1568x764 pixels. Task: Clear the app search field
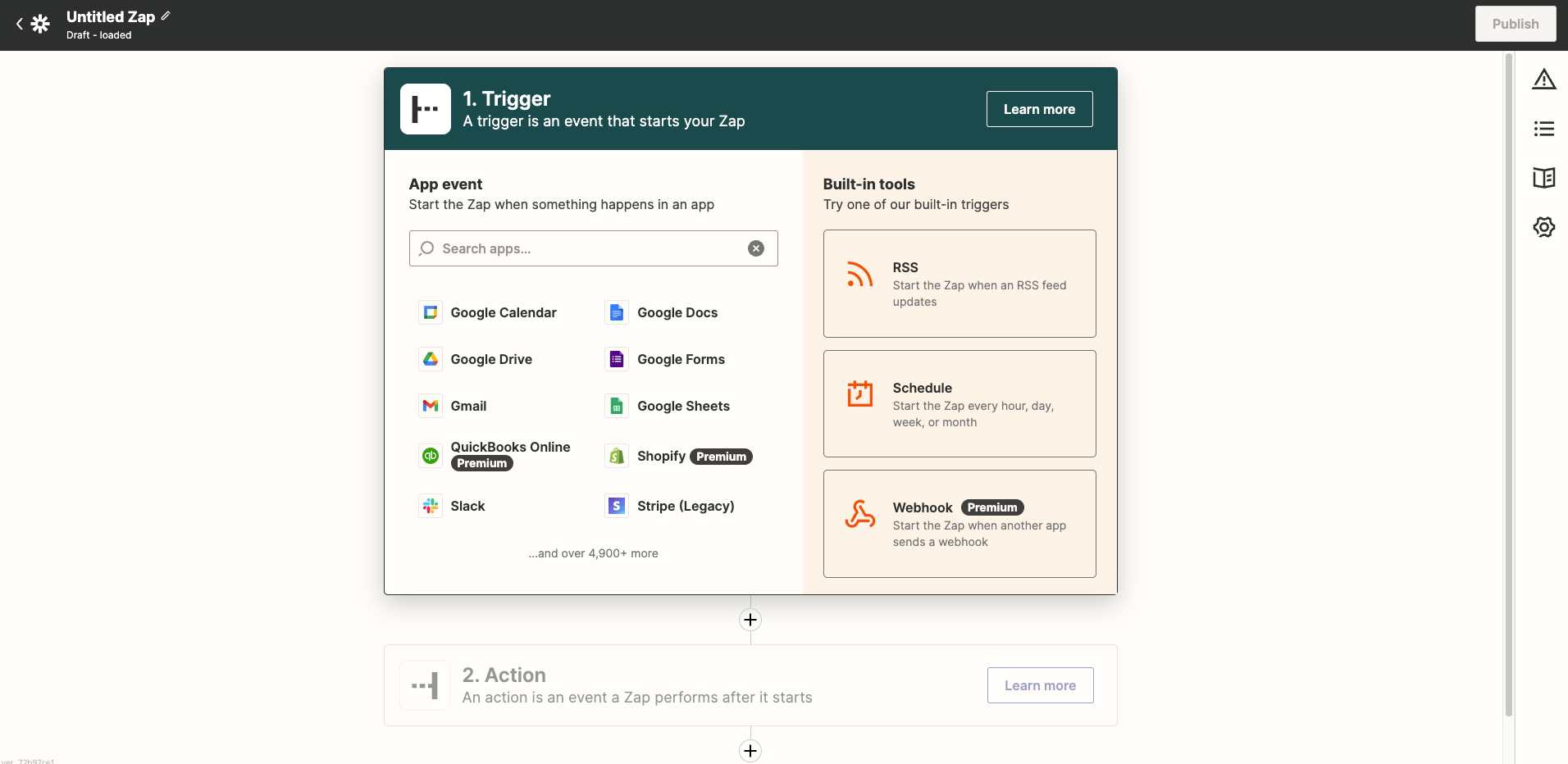pyautogui.click(x=756, y=248)
